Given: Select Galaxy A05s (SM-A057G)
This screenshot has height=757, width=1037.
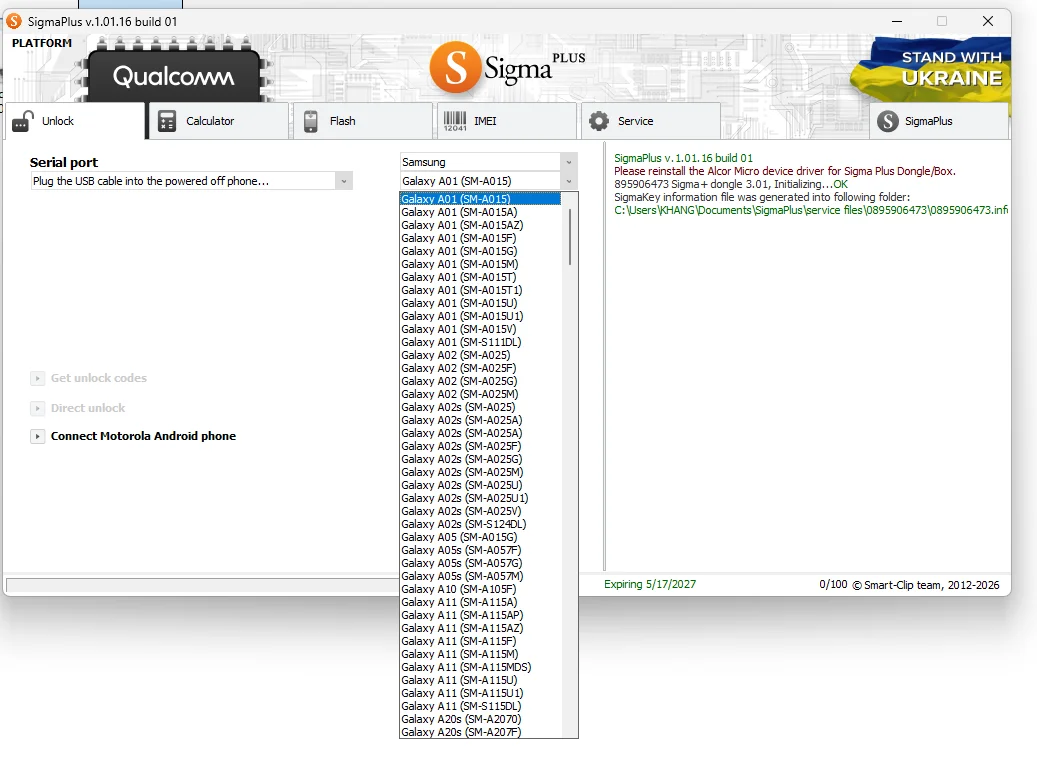Looking at the screenshot, I should tap(481, 563).
